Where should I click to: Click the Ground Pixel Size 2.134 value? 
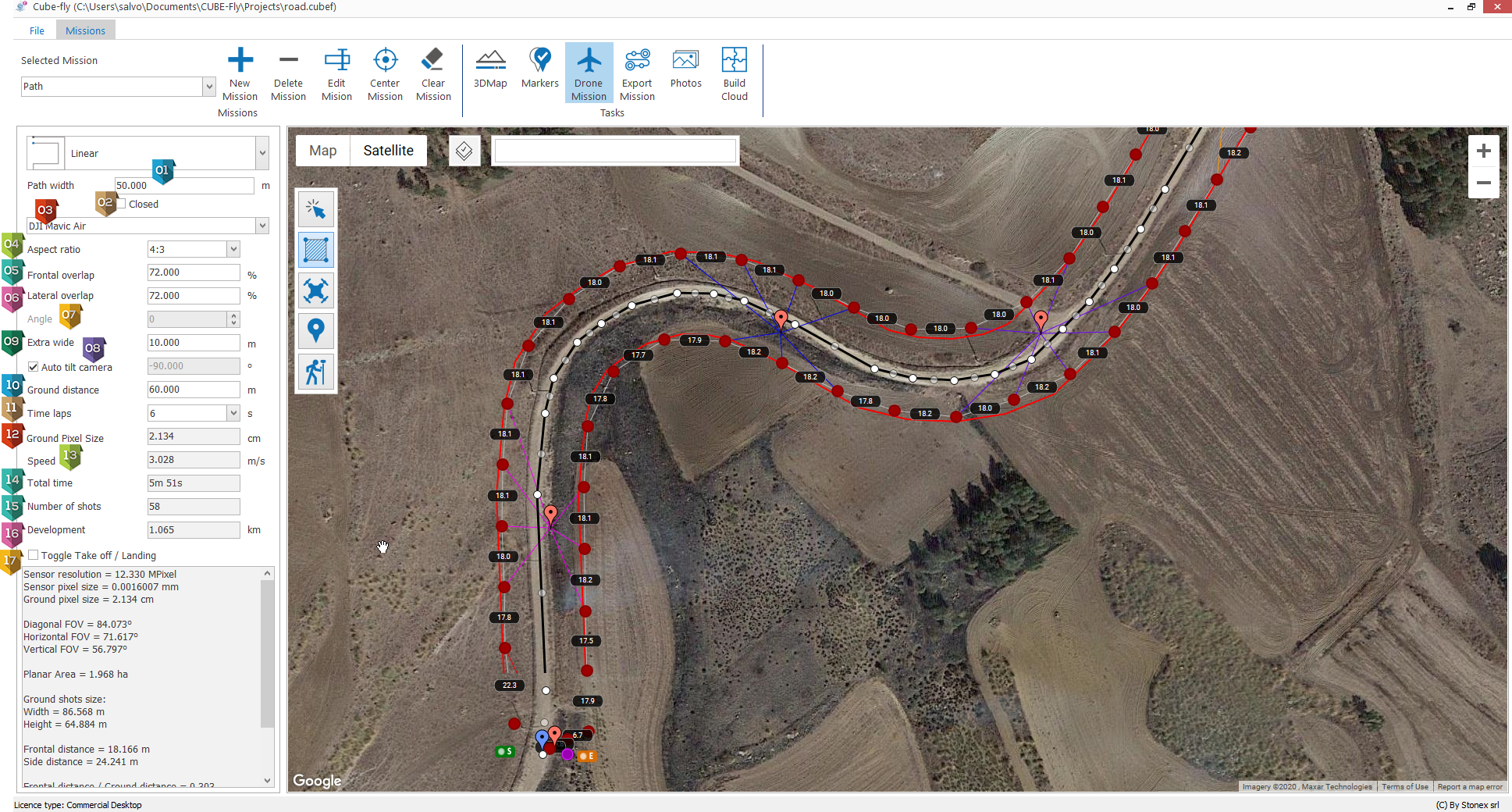(x=194, y=436)
